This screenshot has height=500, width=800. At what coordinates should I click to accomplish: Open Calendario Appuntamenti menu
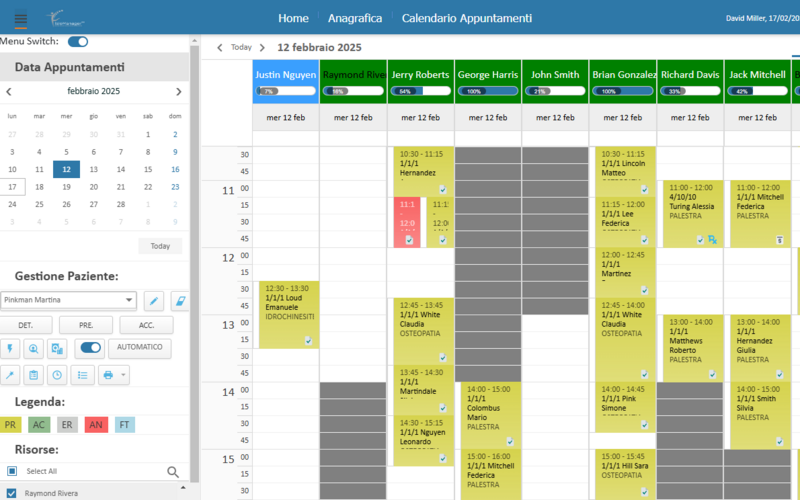click(466, 18)
